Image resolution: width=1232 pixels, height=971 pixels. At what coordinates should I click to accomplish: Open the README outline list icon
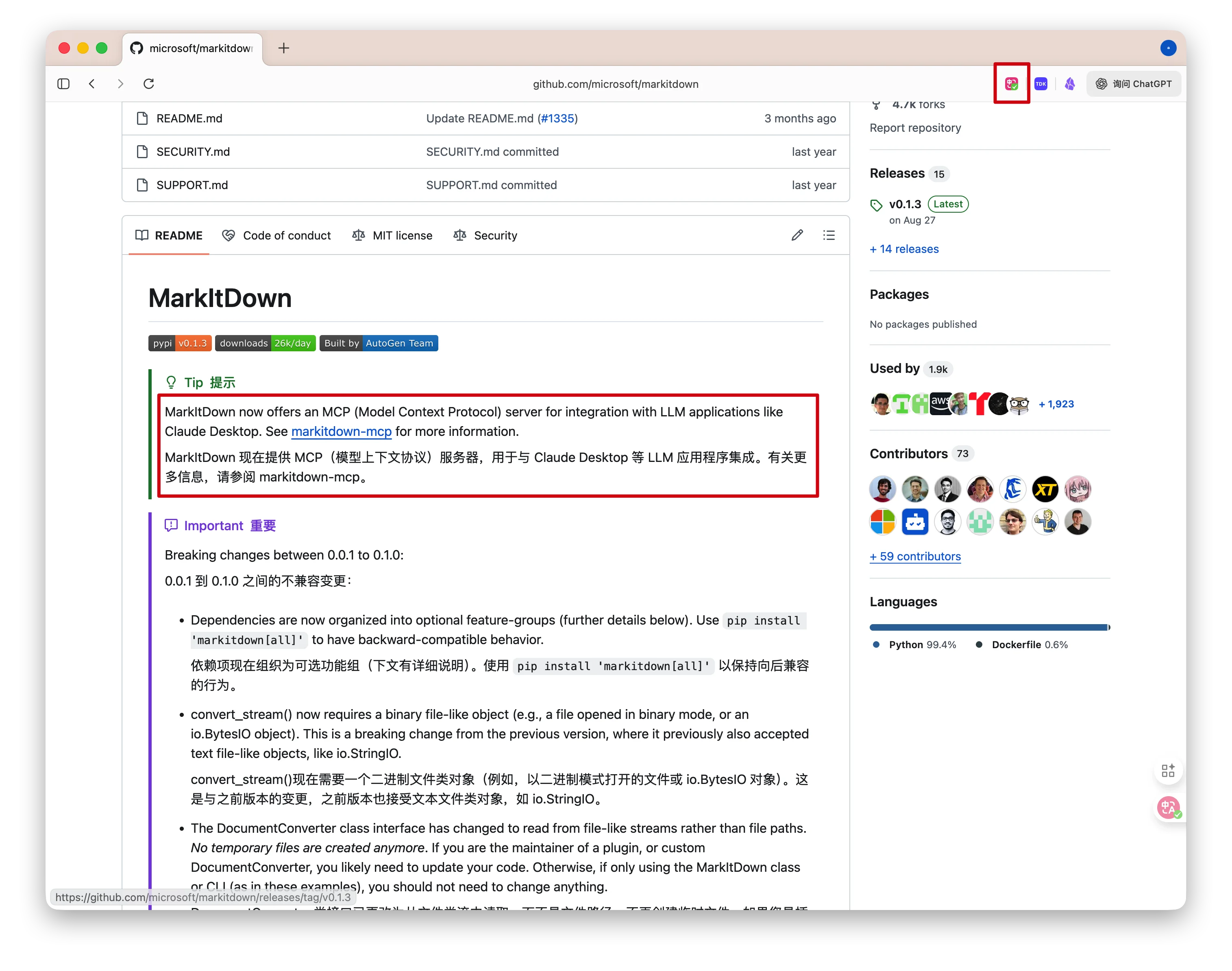[x=828, y=235]
